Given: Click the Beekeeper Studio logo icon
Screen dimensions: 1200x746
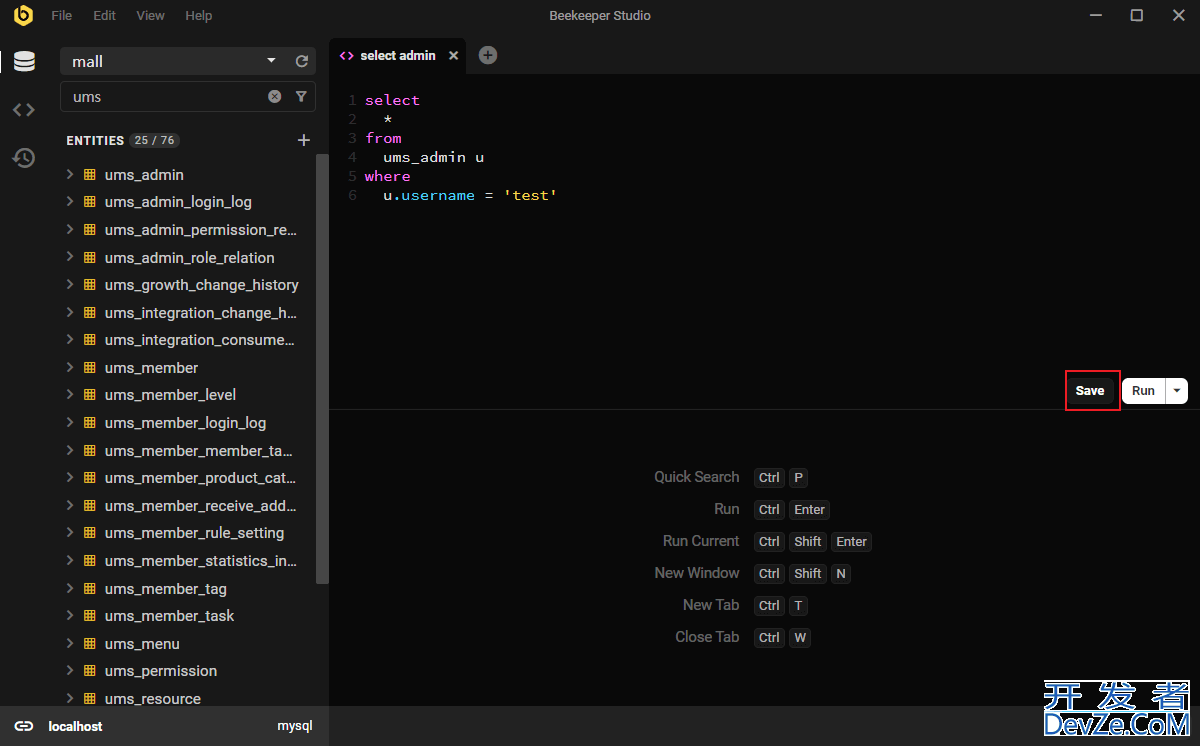Looking at the screenshot, I should (x=23, y=15).
